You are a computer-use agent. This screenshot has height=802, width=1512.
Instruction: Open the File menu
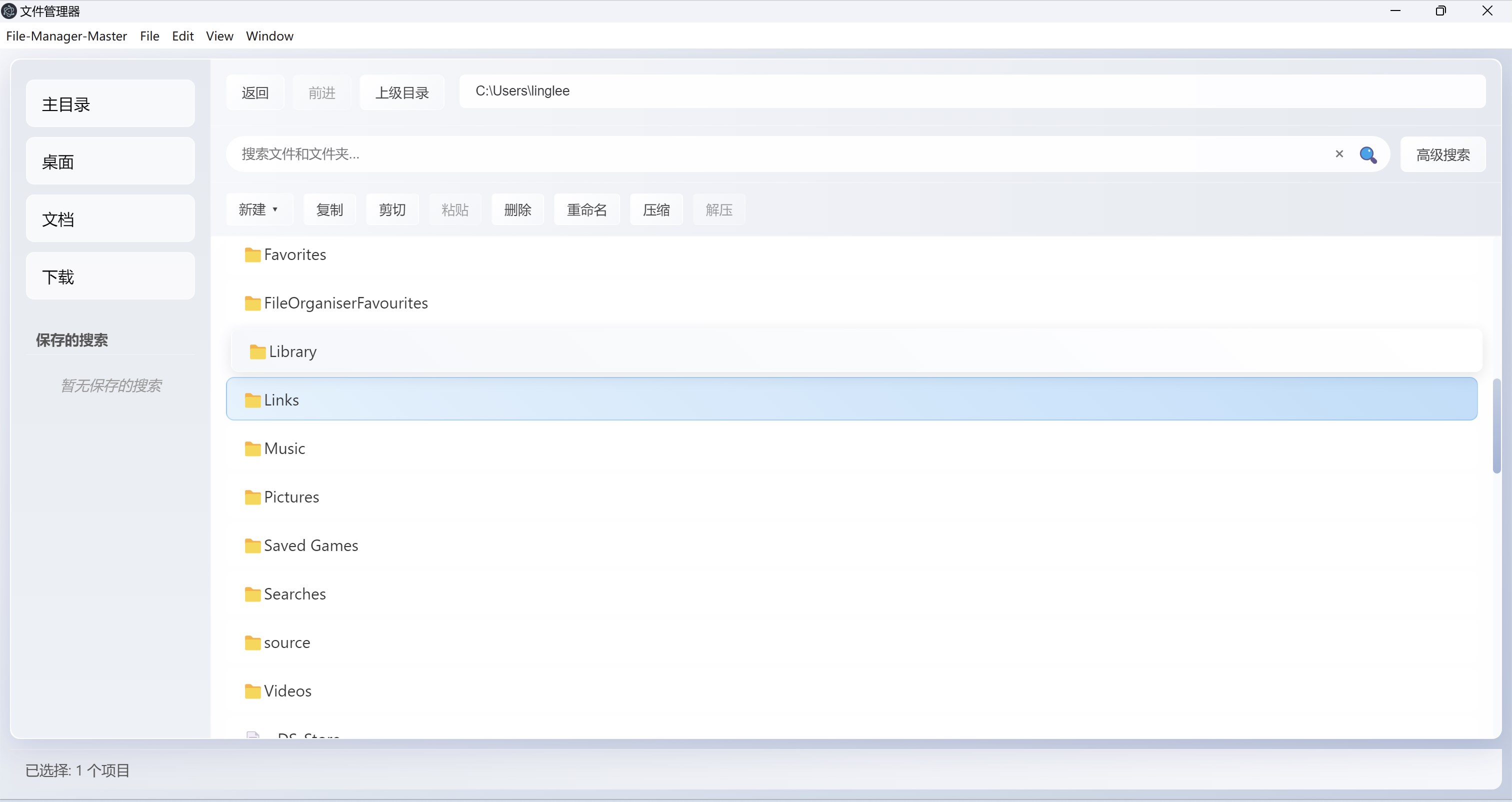pyautogui.click(x=149, y=36)
